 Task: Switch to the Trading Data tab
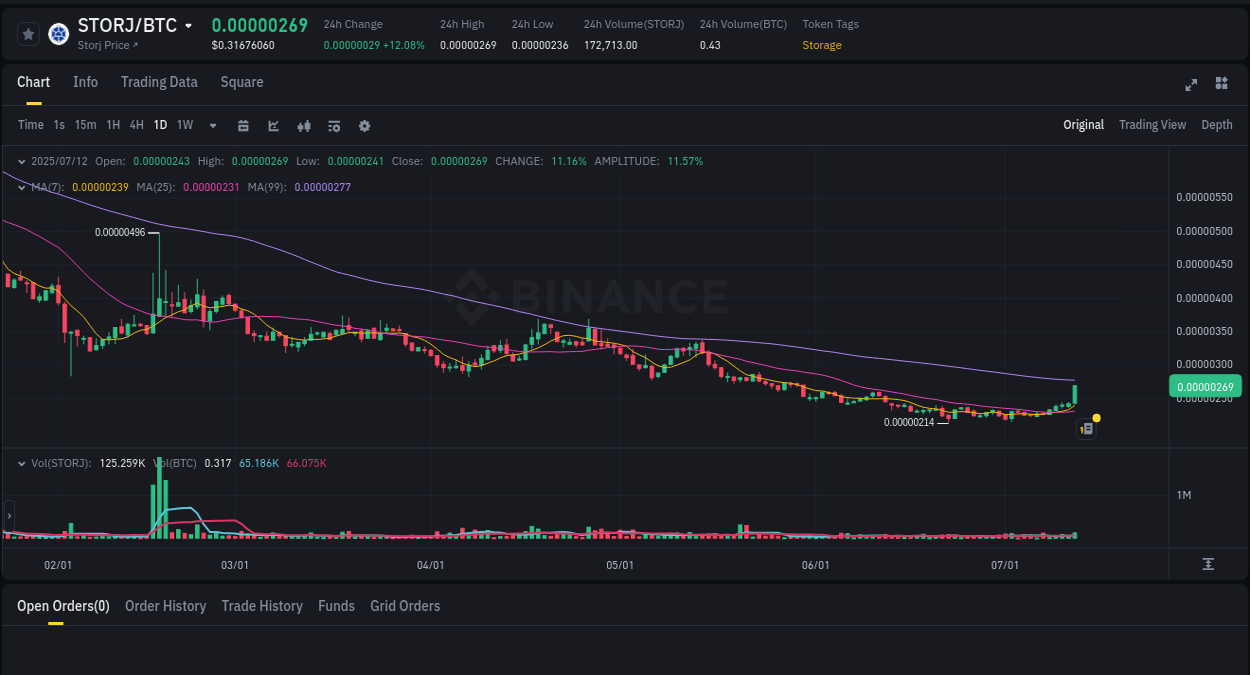click(x=159, y=82)
